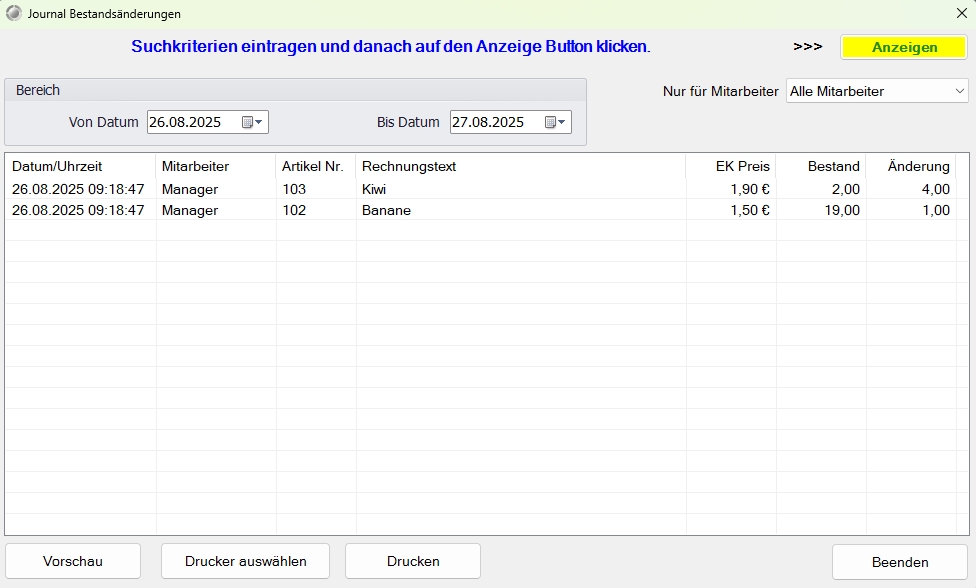This screenshot has height=588, width=976.
Task: Open the Von Datum calendar picker
Action: 253,122
